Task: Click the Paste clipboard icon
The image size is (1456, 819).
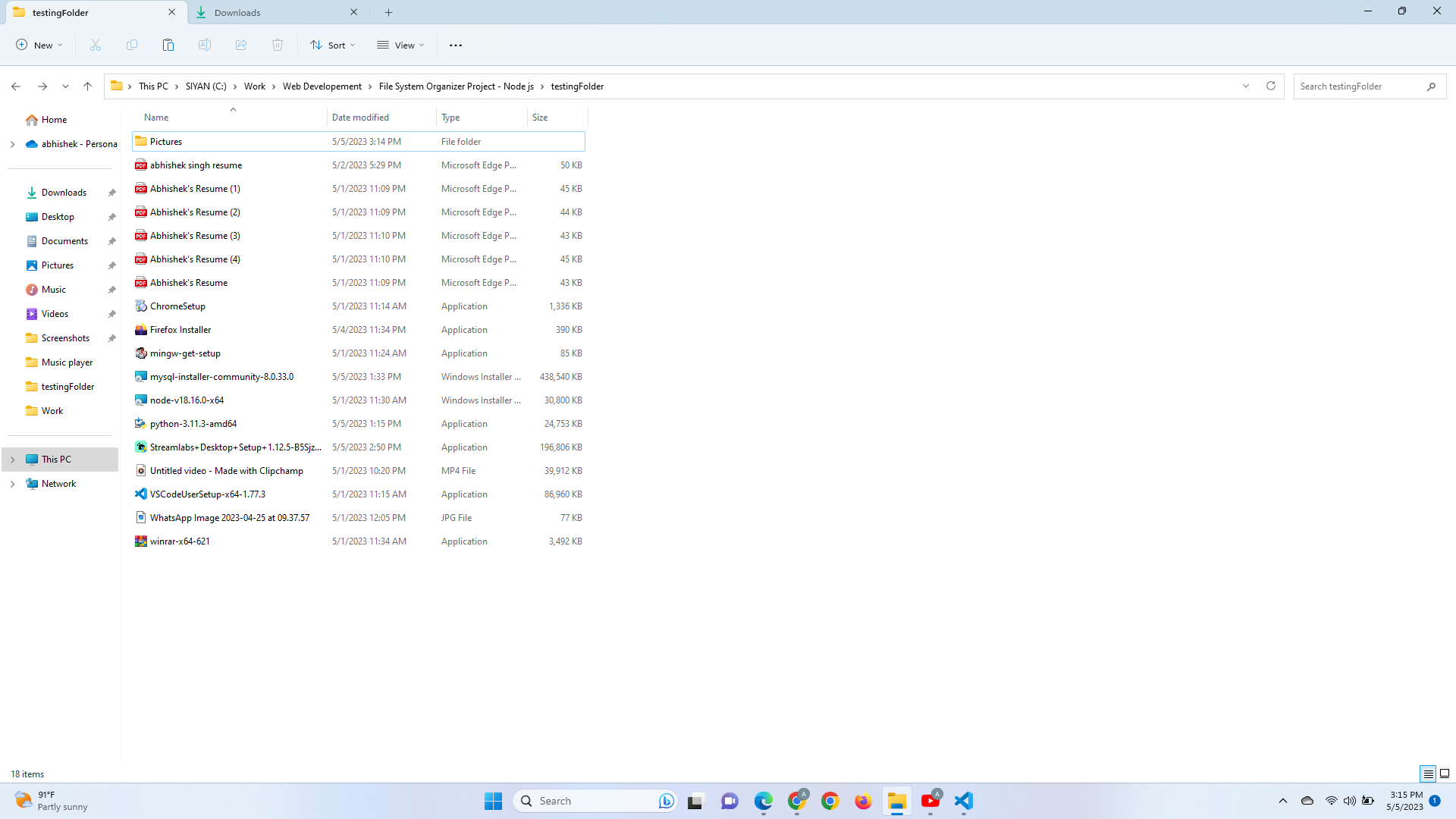Action: pos(168,45)
